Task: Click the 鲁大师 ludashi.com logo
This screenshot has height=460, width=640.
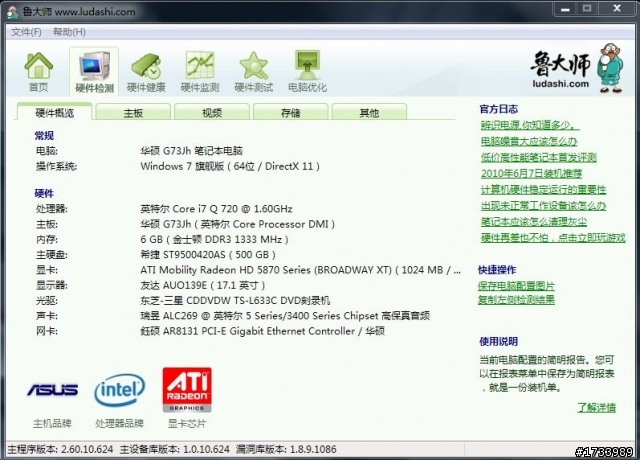Action: 576,68
